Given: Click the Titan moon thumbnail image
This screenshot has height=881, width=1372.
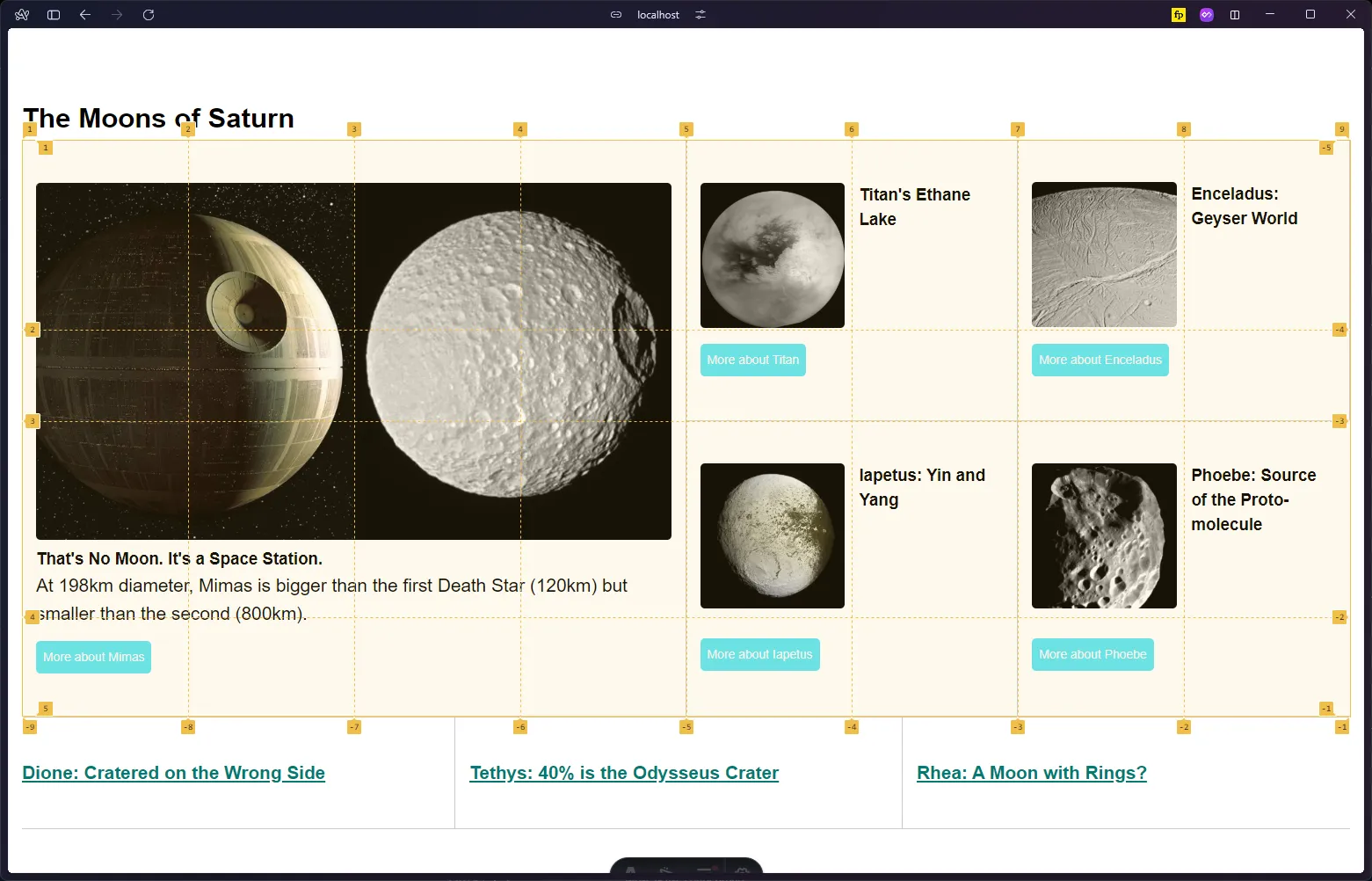Looking at the screenshot, I should [x=772, y=255].
